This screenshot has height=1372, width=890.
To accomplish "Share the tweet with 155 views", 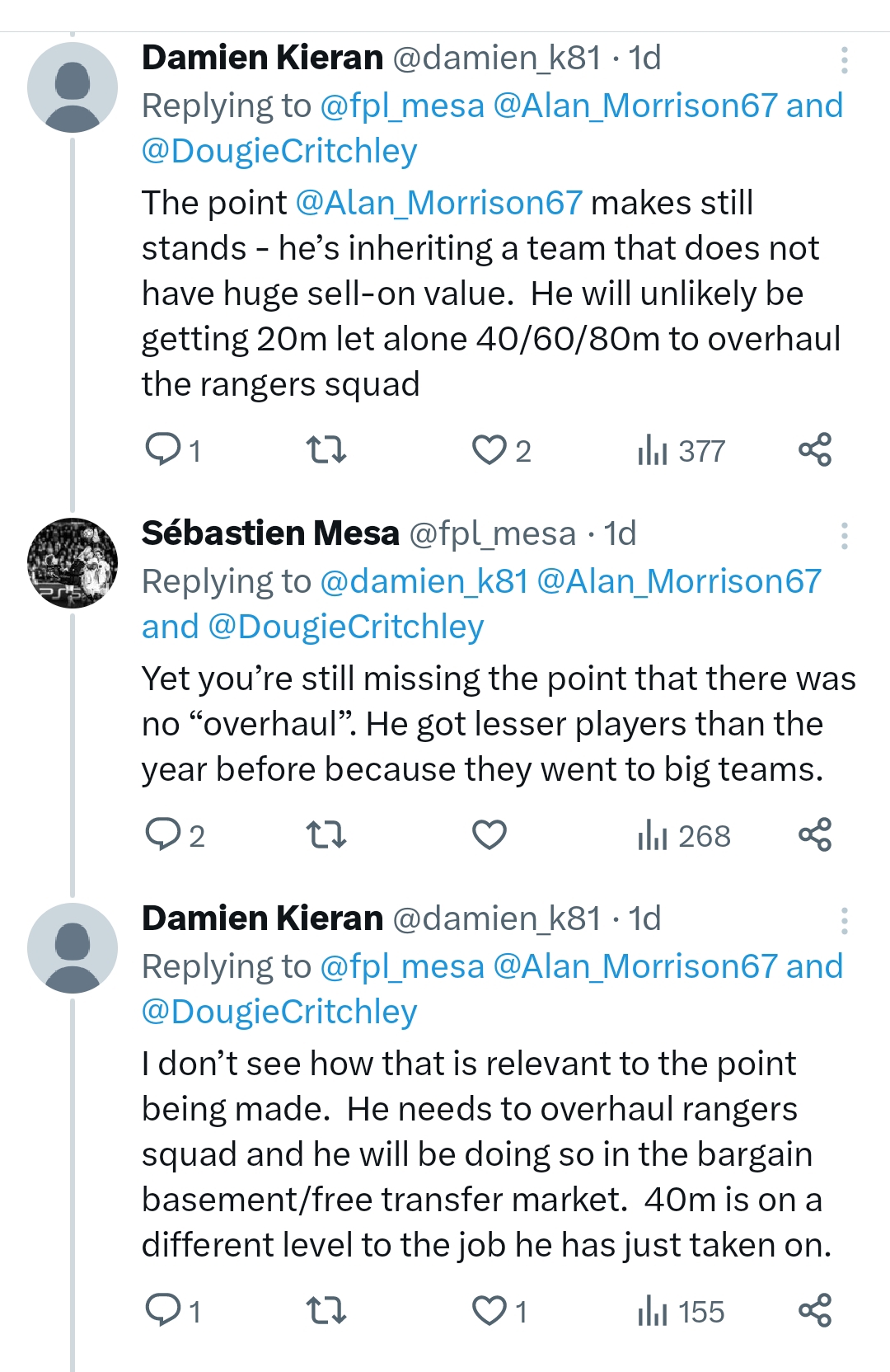I will pyautogui.click(x=815, y=1310).
